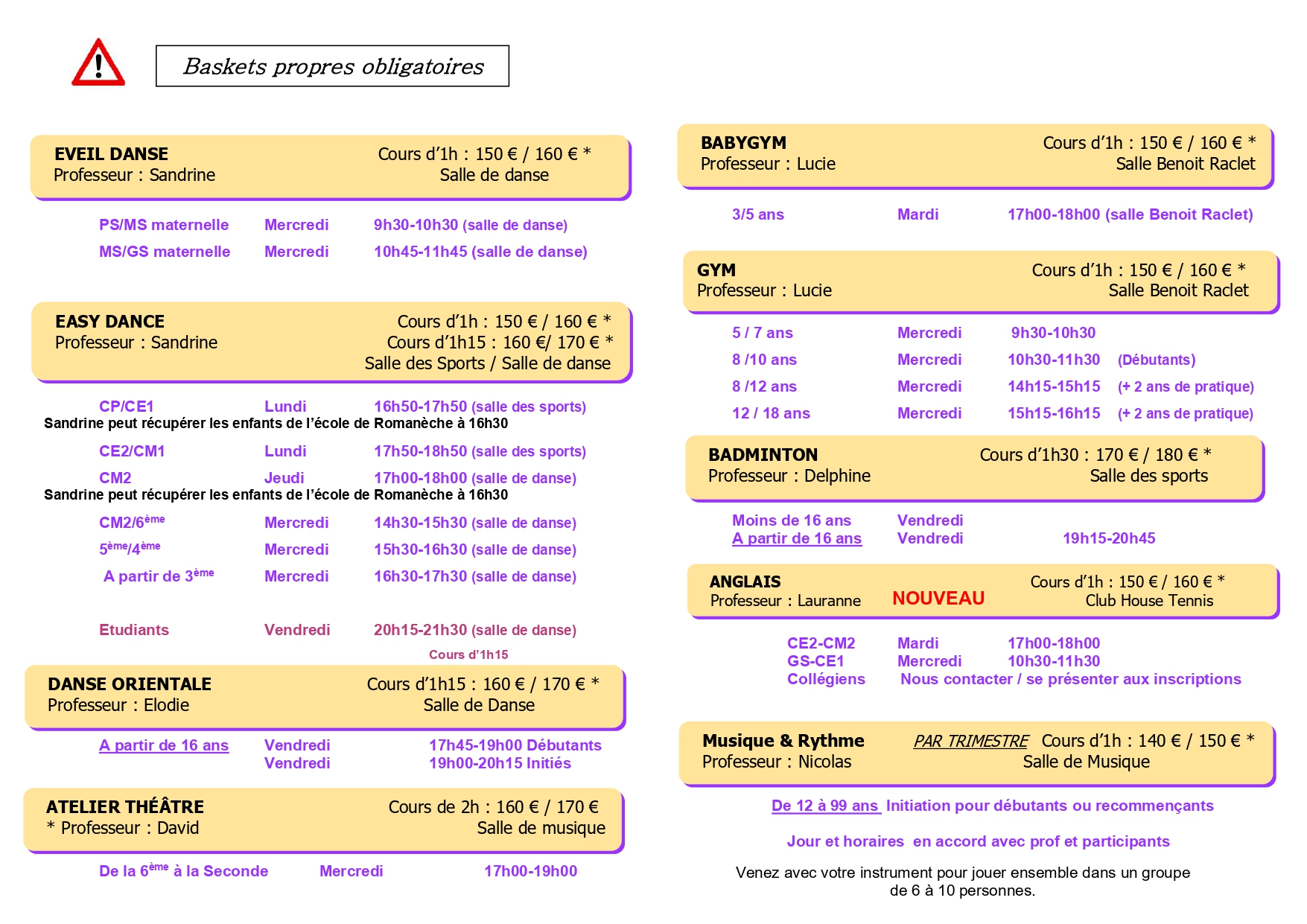The image size is (1307, 924).
Task: Click the GYM section title
Action: coord(716,270)
